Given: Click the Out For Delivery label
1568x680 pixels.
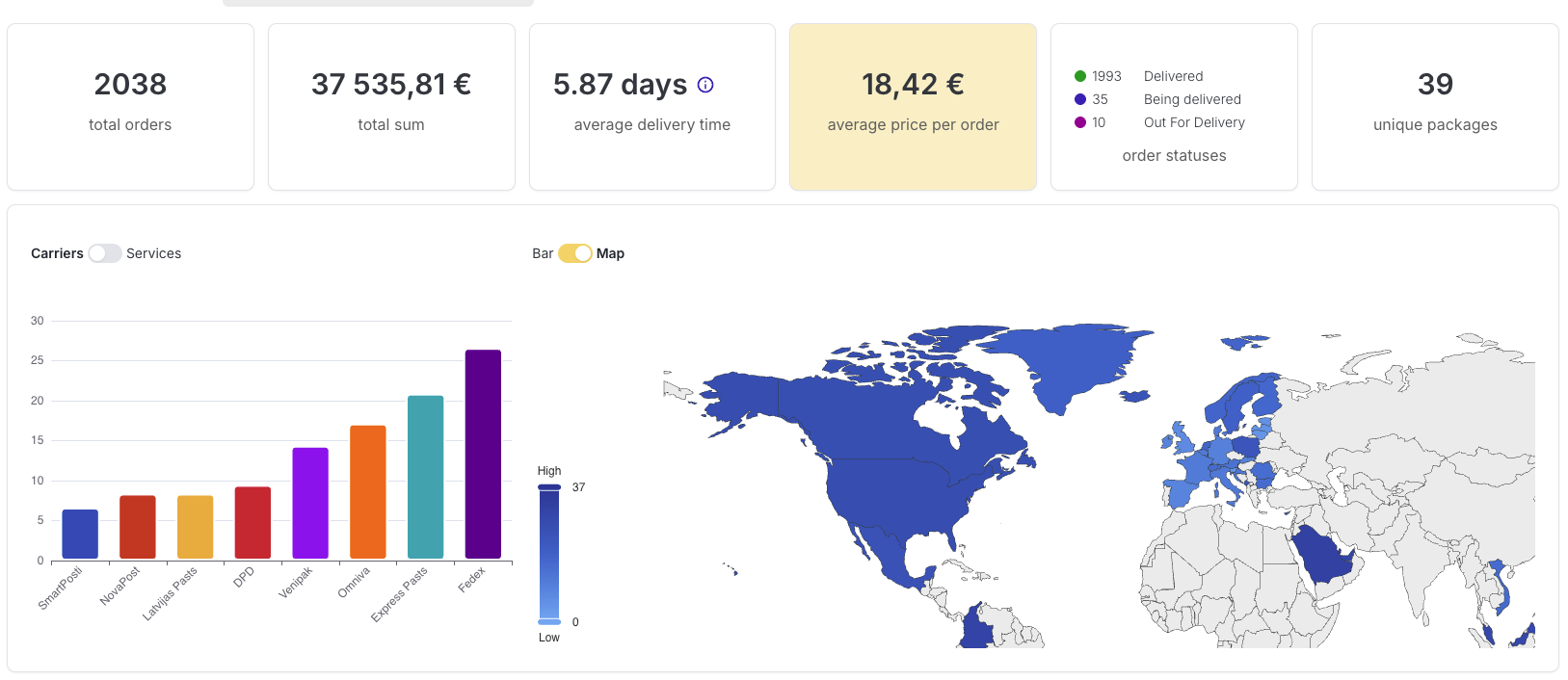Looking at the screenshot, I should [1194, 122].
